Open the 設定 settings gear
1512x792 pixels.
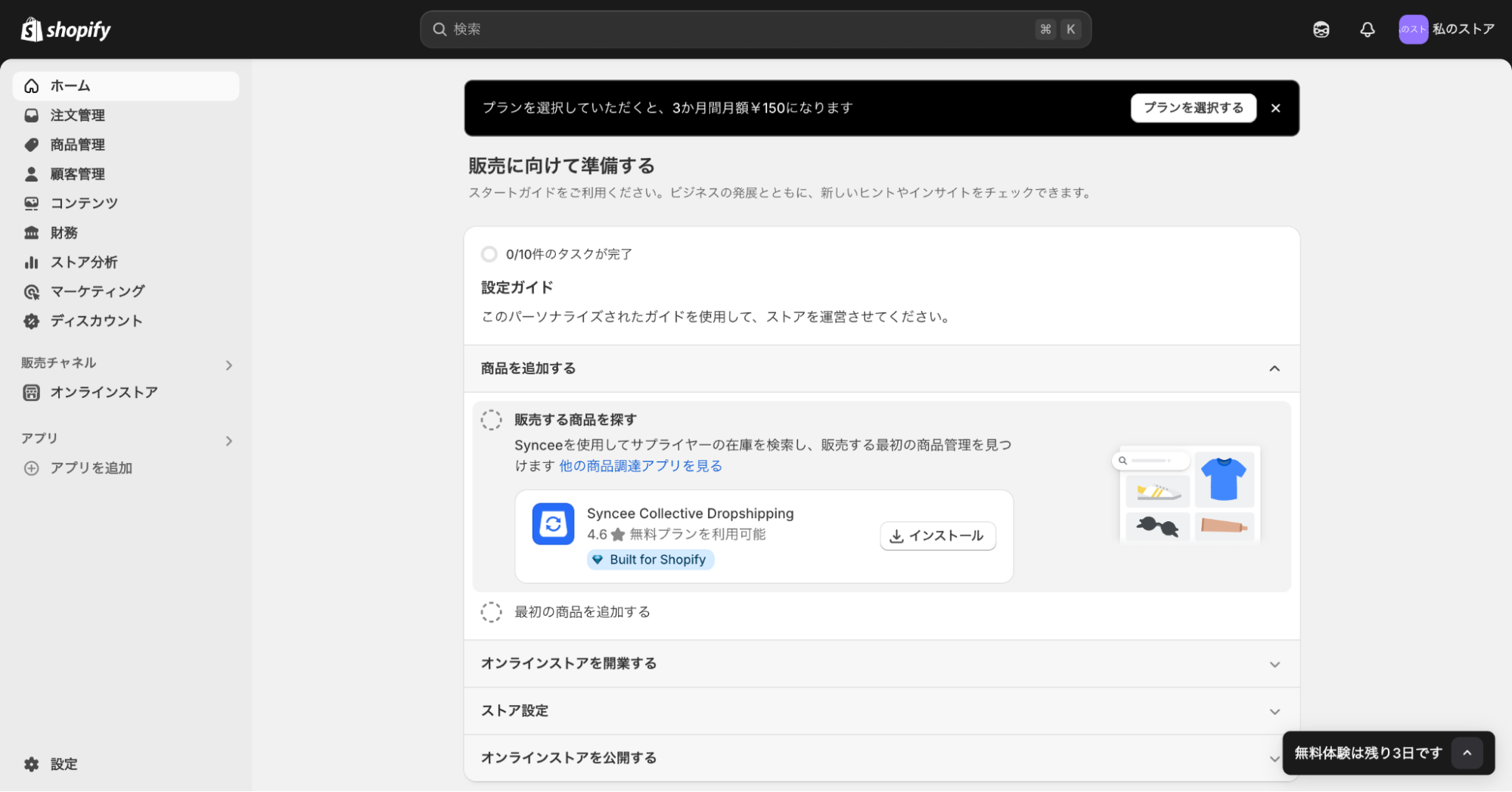64,764
